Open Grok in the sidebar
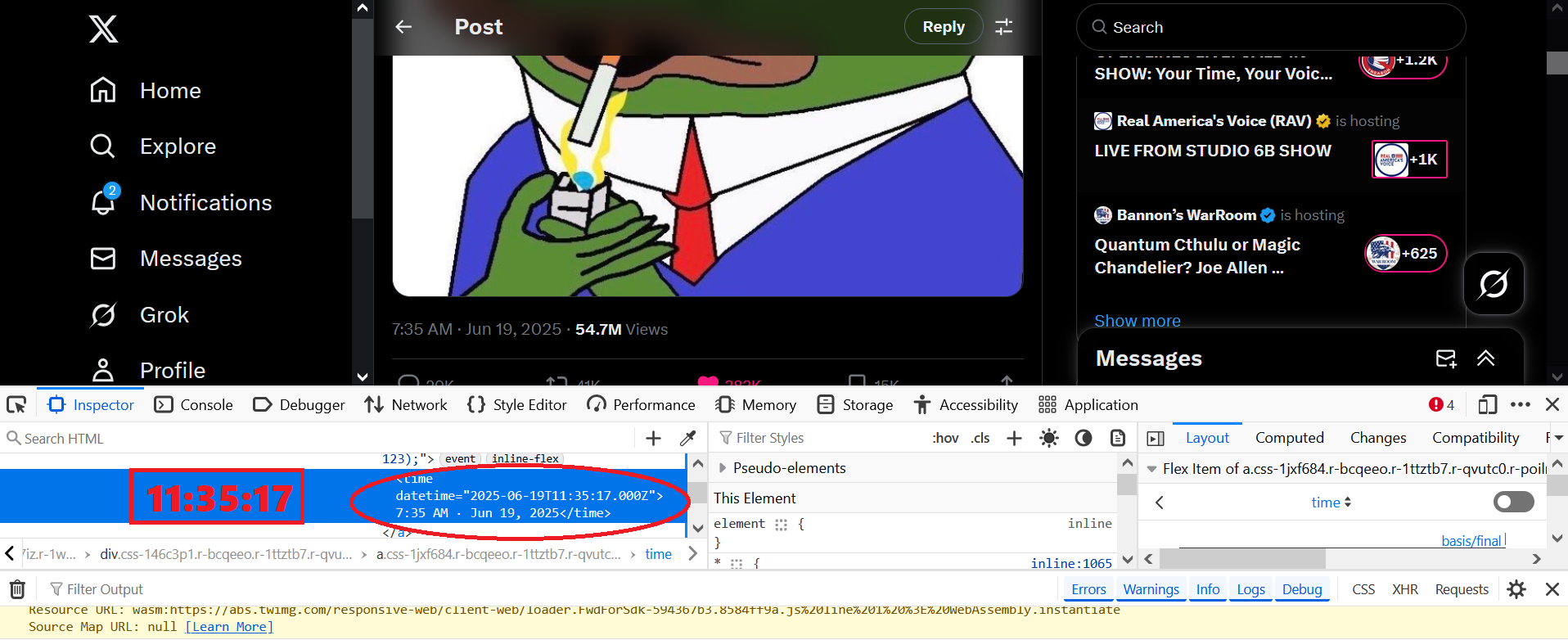1568x640 pixels. [139, 315]
